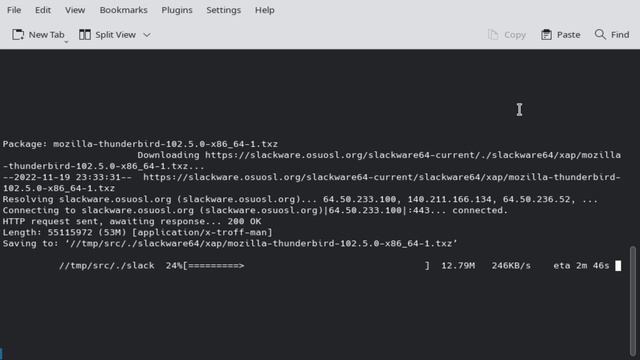
Task: Click the Find toolbar label
Action: point(620,35)
